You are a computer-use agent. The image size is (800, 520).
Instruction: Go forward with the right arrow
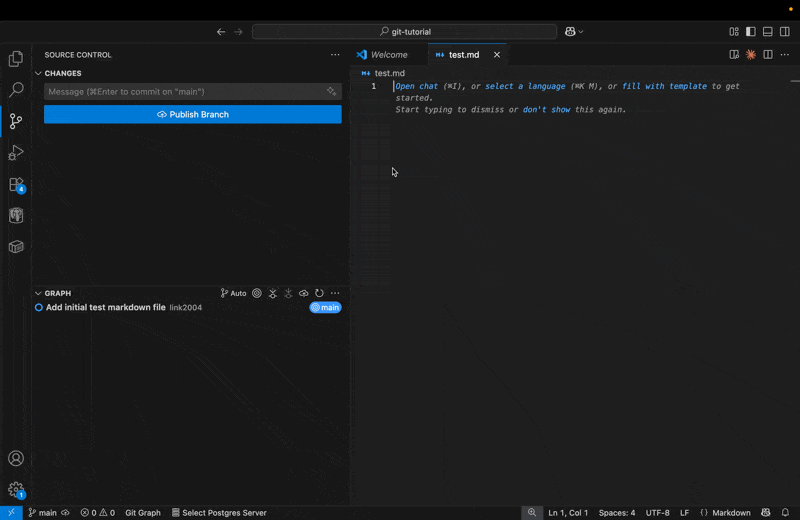238,32
